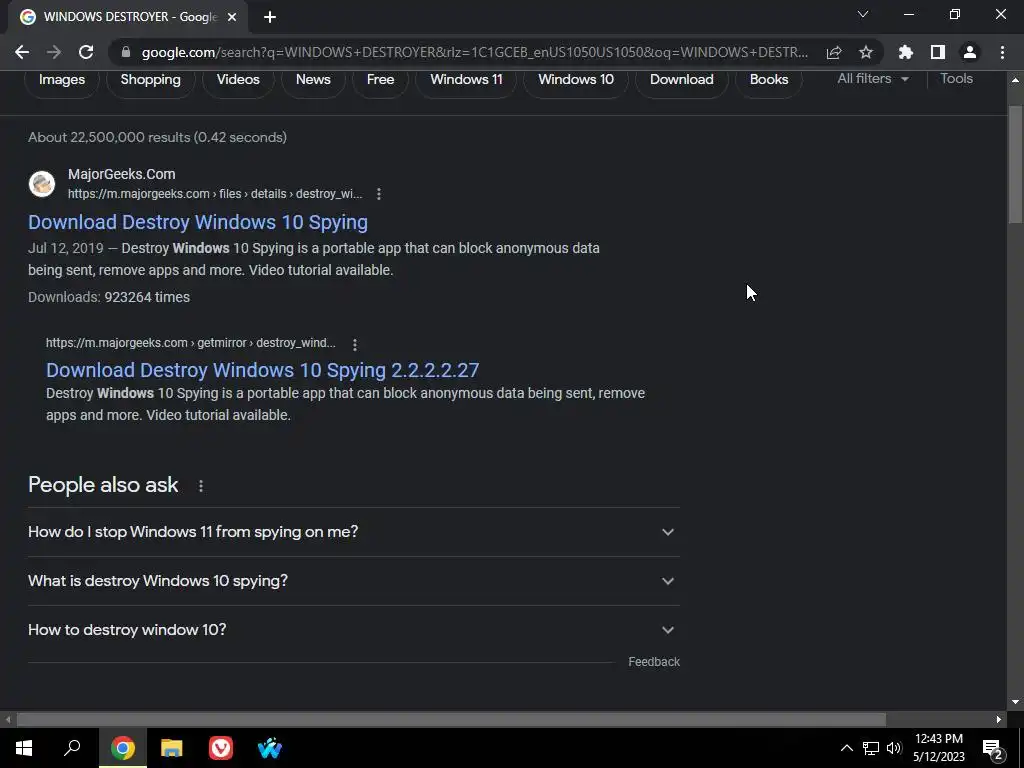Viewport: 1024px width, 768px height.
Task: Click MajorGeeks site favicon
Action: coord(42,184)
